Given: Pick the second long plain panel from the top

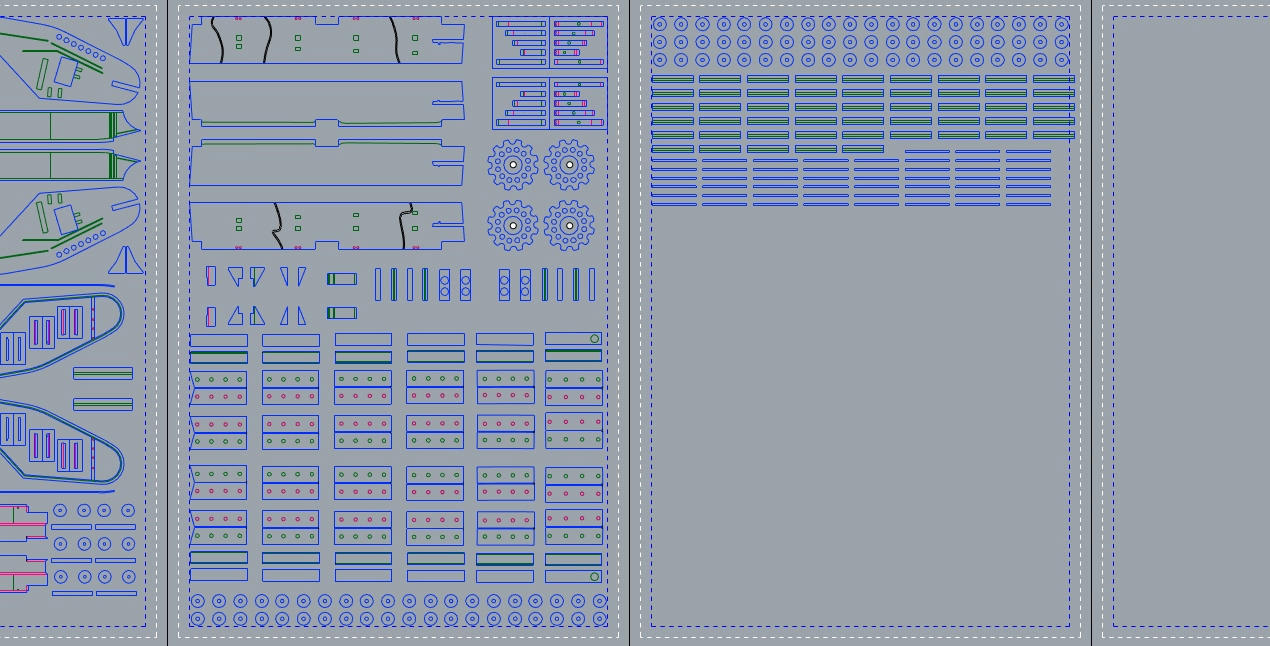Looking at the screenshot, I should (x=327, y=103).
